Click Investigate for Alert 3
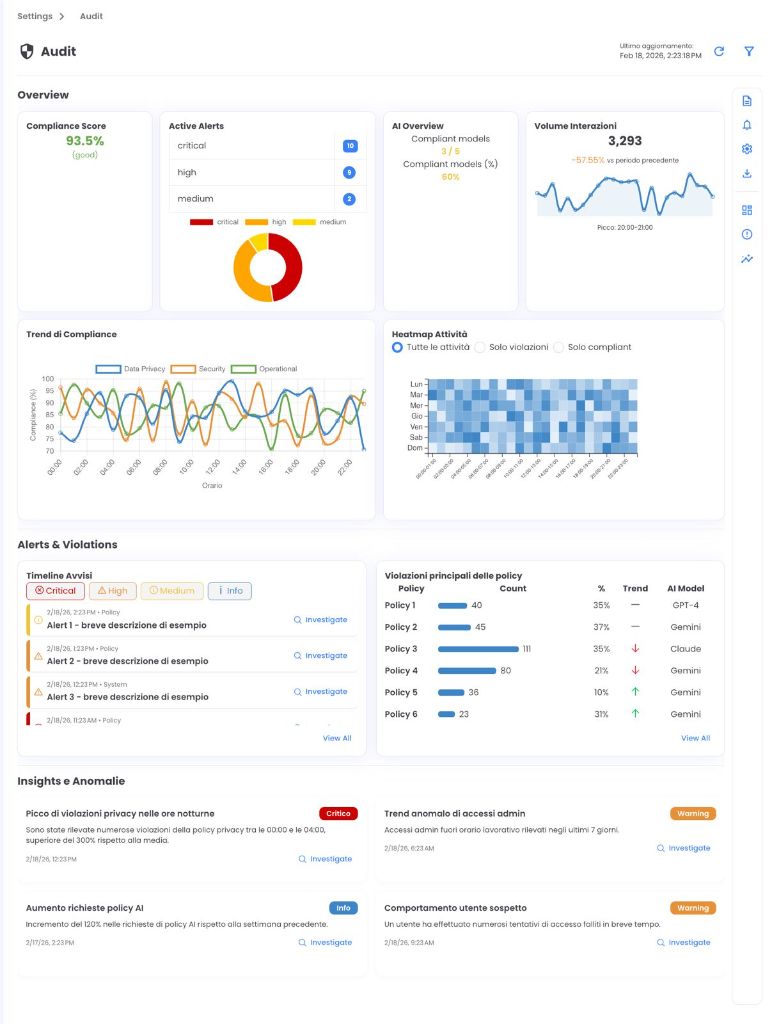This screenshot has width=772, height=1024. click(321, 692)
